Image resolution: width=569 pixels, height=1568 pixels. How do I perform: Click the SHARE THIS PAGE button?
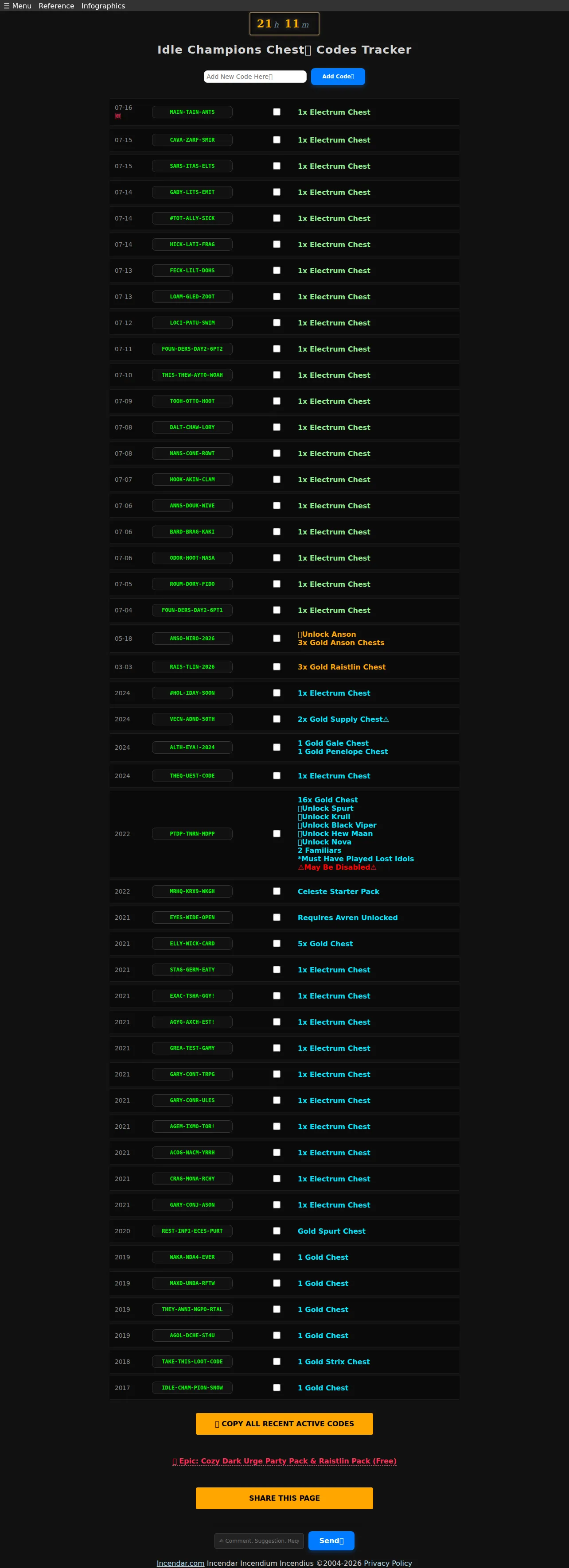click(x=284, y=1498)
